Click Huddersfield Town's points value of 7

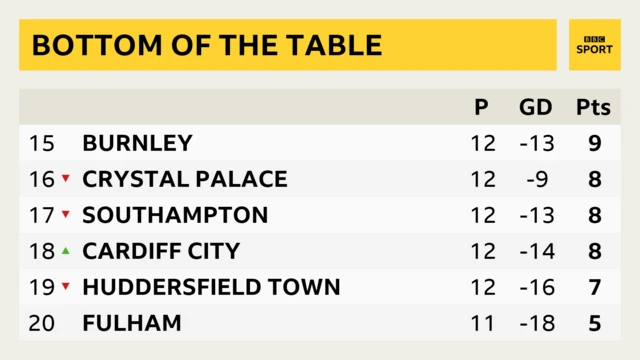(595, 287)
